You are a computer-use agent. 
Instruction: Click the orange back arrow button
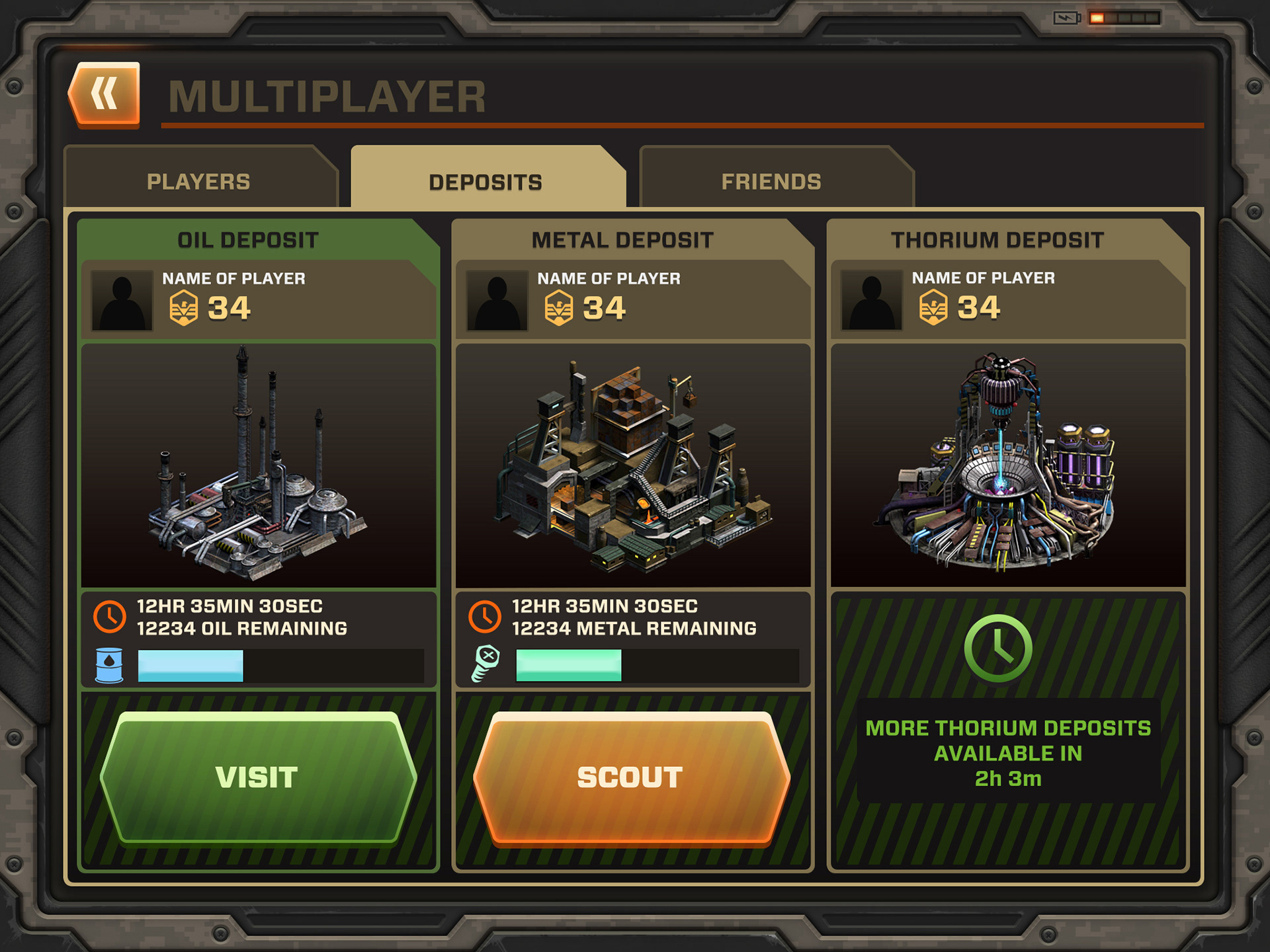click(105, 94)
